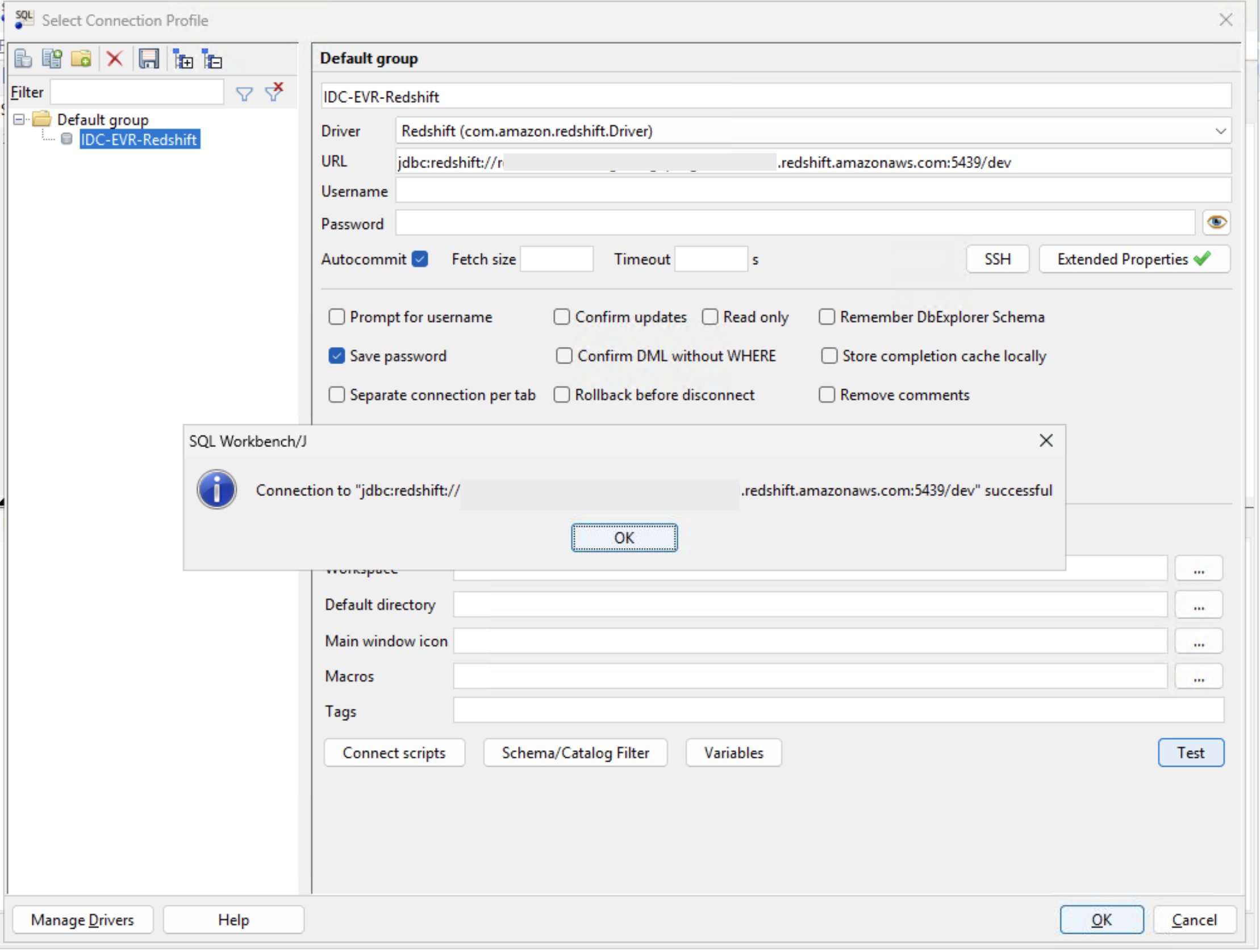Enable Store completion cache locally
This screenshot has height=952, width=1260.
click(829, 356)
